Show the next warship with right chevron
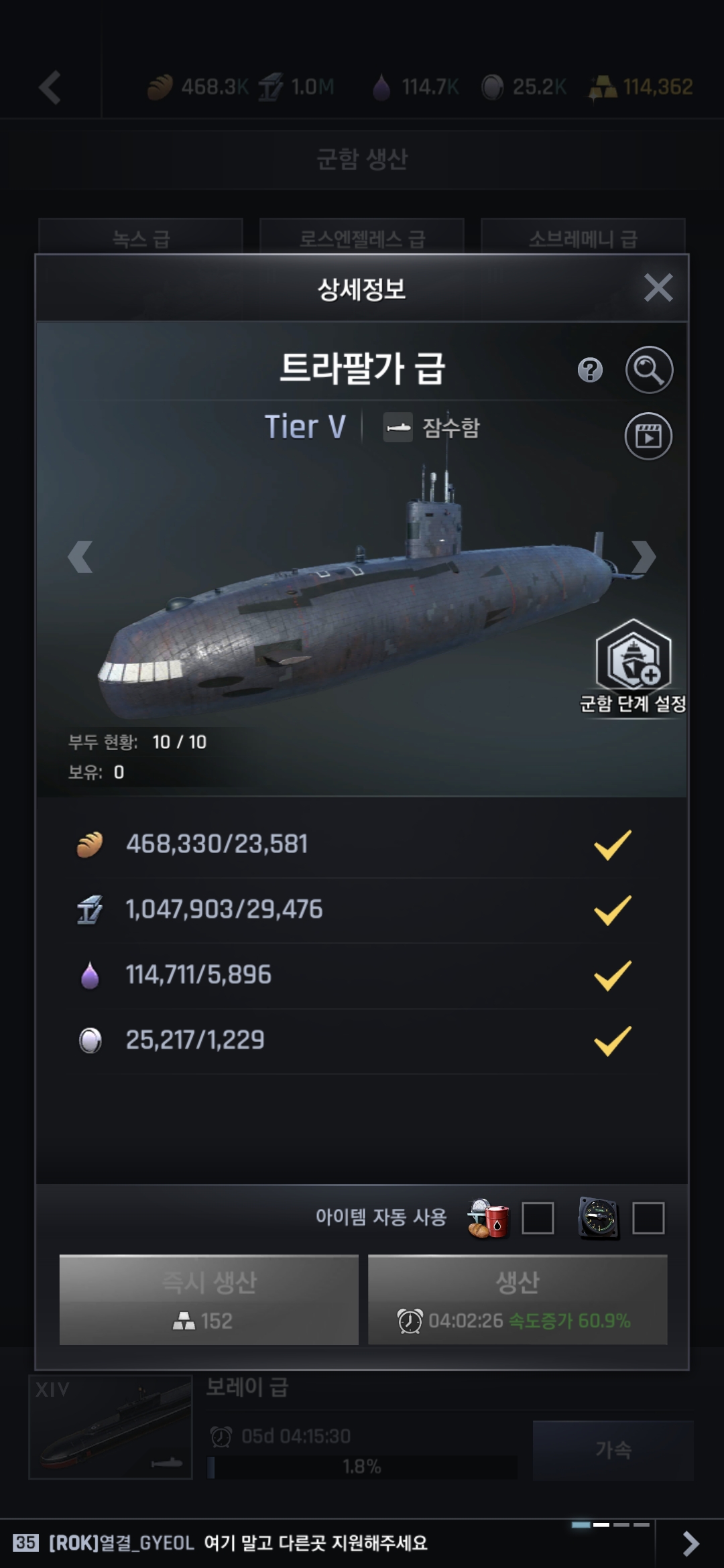Image resolution: width=724 pixels, height=1568 pixels. [643, 556]
